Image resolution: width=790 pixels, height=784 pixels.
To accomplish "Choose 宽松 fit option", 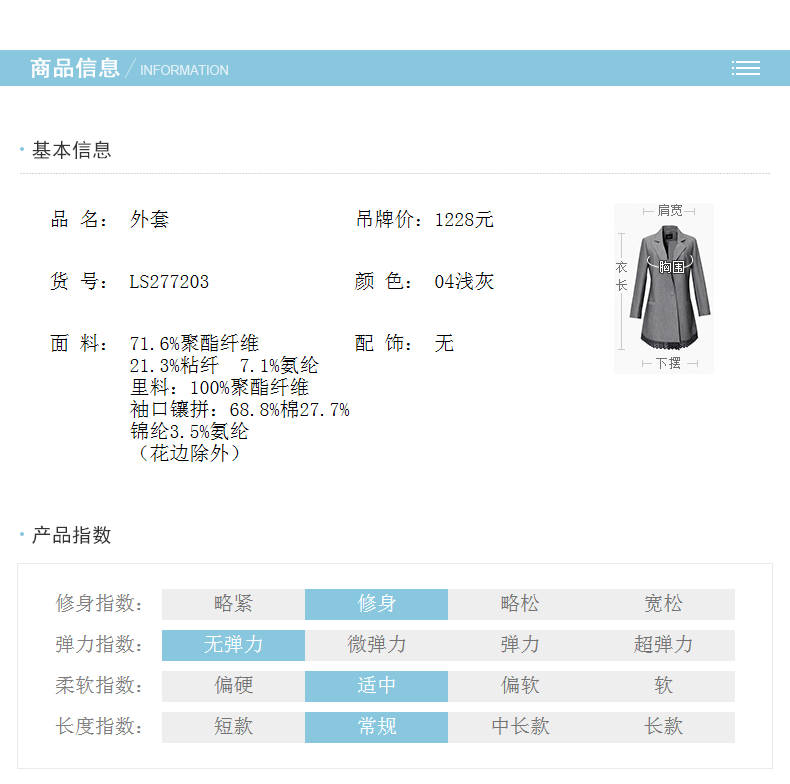I will (x=663, y=604).
